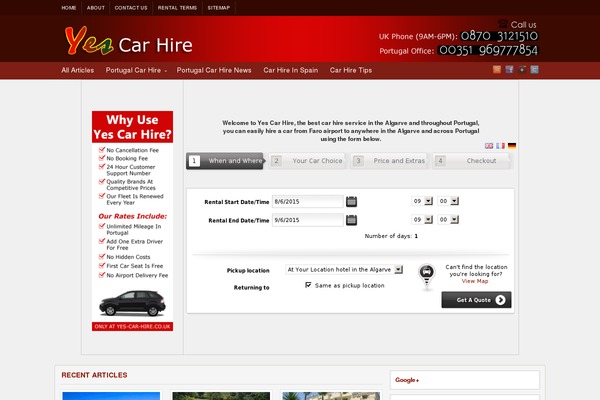Open the CONTACT US menu item
This screenshot has height=400, width=600.
coord(131,8)
